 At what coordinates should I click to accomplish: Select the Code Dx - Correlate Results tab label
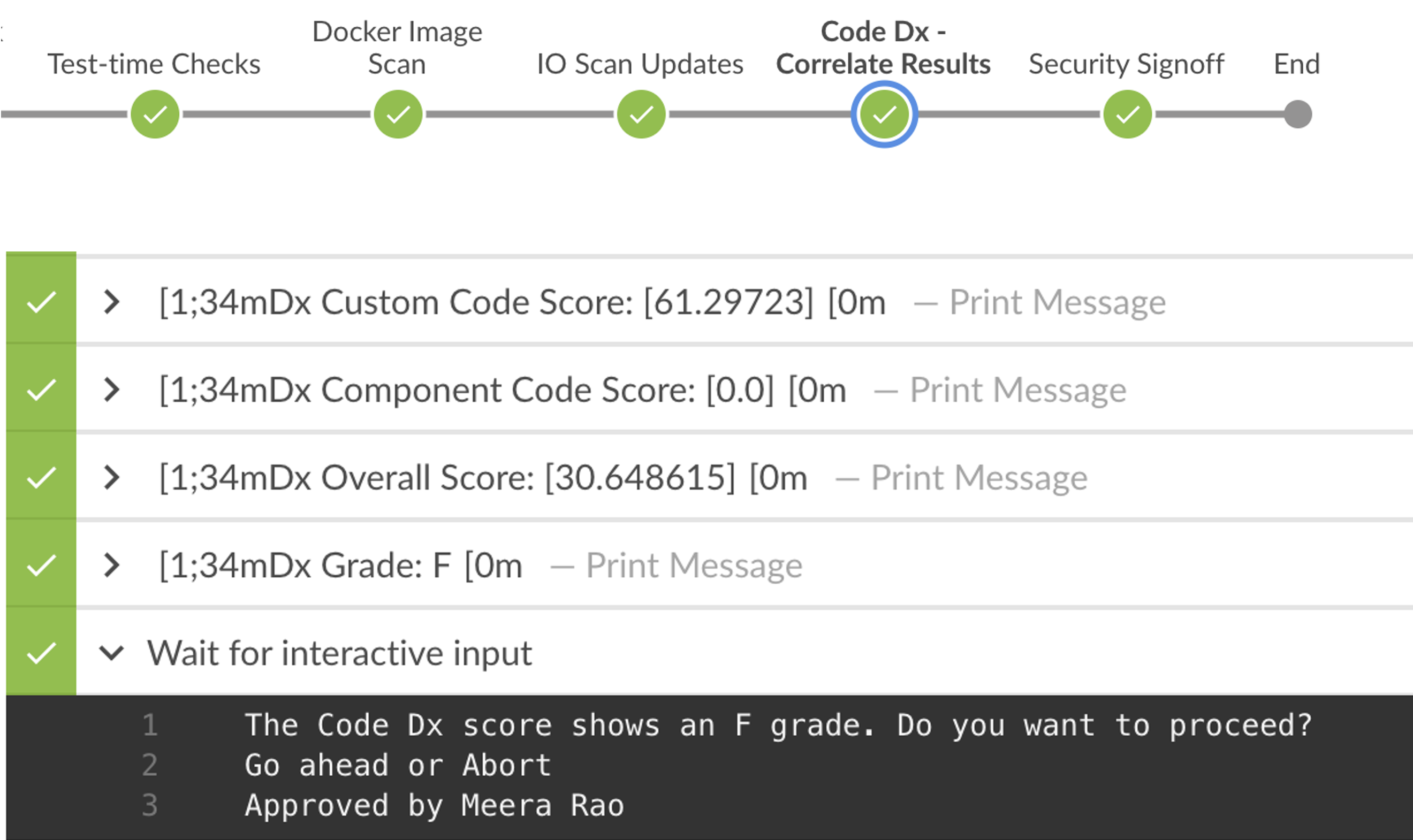pyautogui.click(x=884, y=48)
